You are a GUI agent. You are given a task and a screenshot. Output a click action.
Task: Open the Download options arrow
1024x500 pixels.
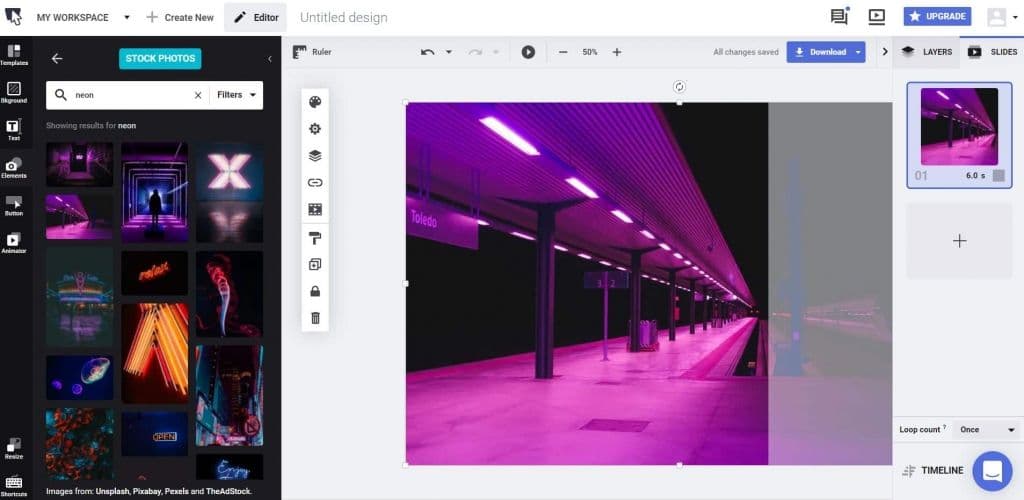857,52
